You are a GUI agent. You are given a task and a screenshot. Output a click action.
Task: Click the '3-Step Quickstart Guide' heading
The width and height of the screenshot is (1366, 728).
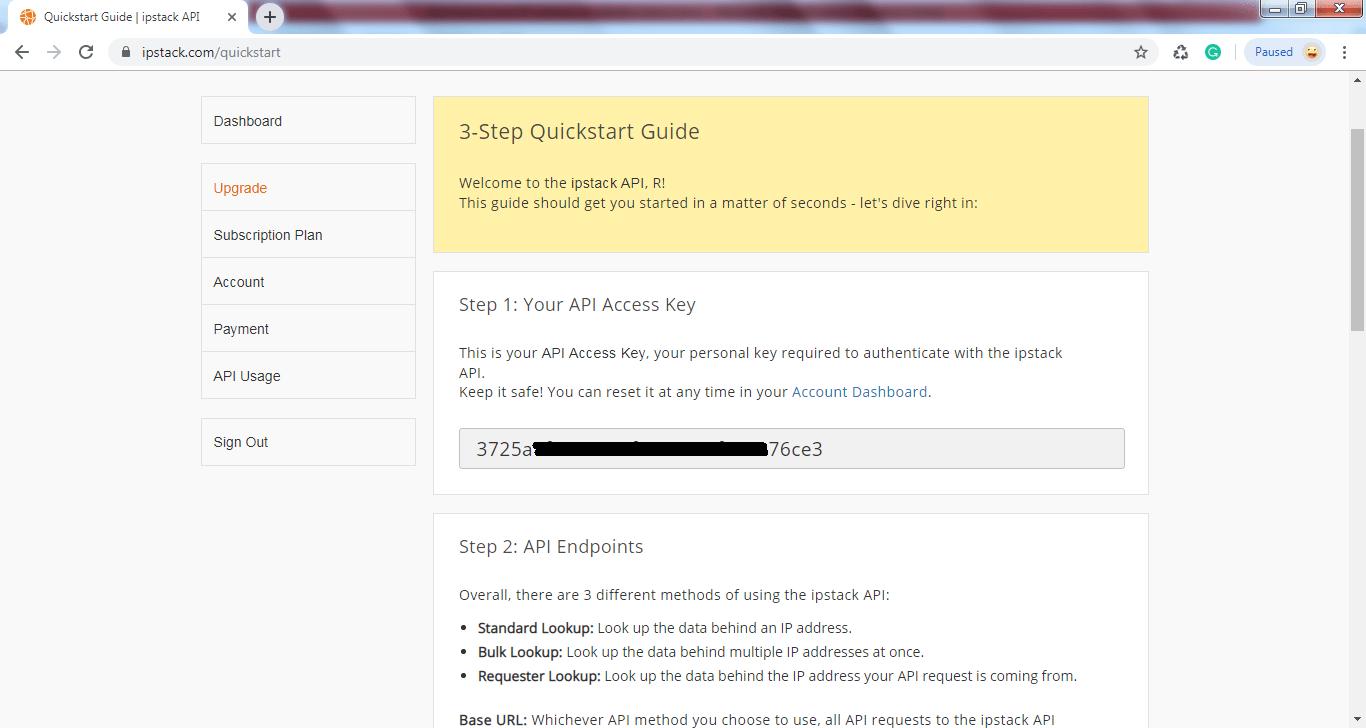click(579, 131)
